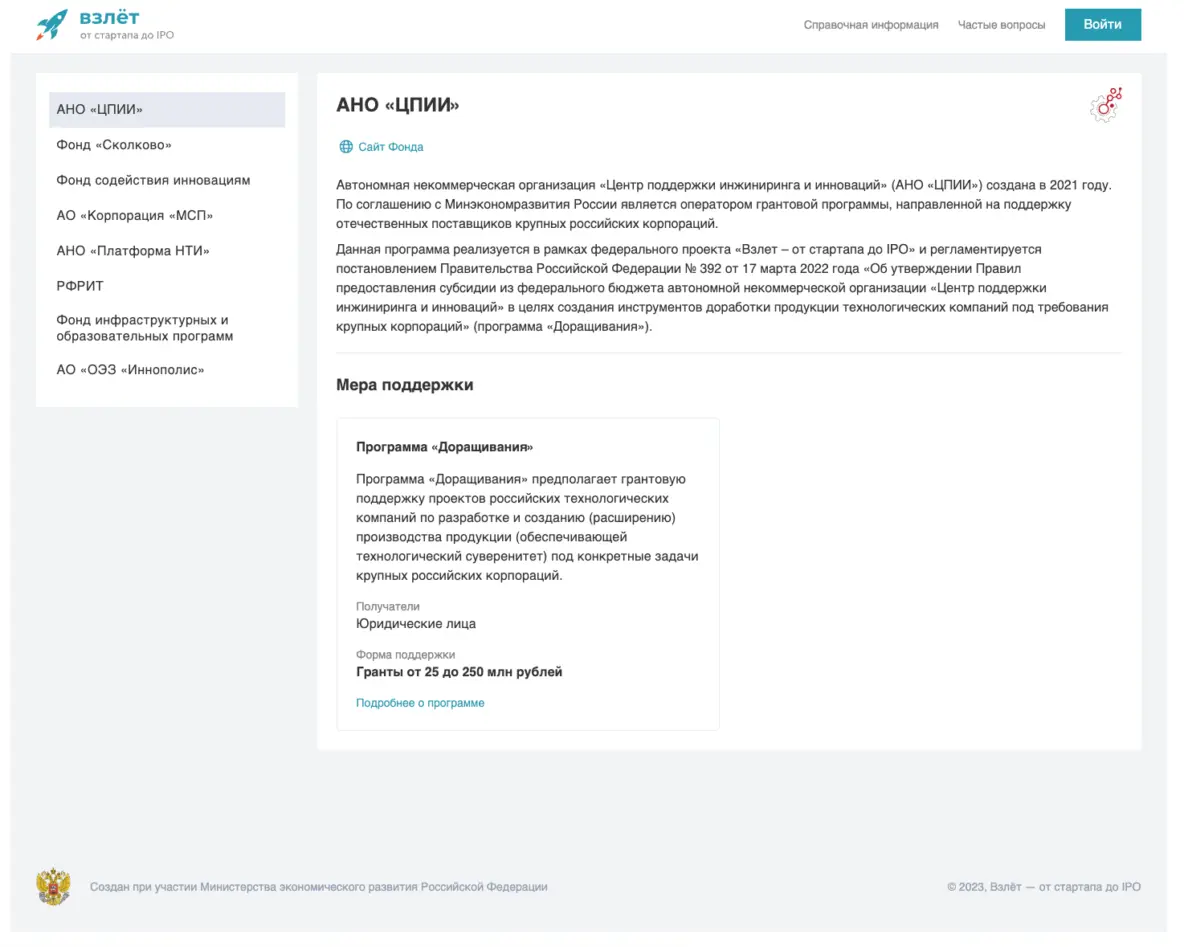Click the Russian coat of arms emblem
This screenshot has height=947, width=1184.
(53, 887)
